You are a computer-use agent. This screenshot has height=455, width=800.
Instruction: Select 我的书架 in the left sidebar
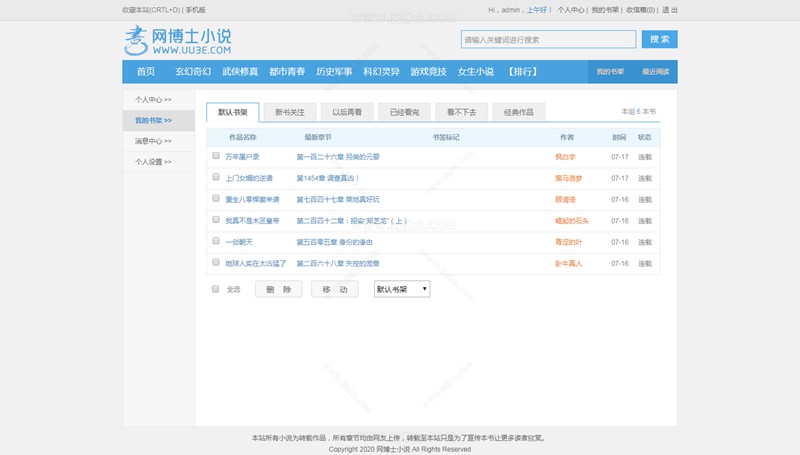[153, 120]
